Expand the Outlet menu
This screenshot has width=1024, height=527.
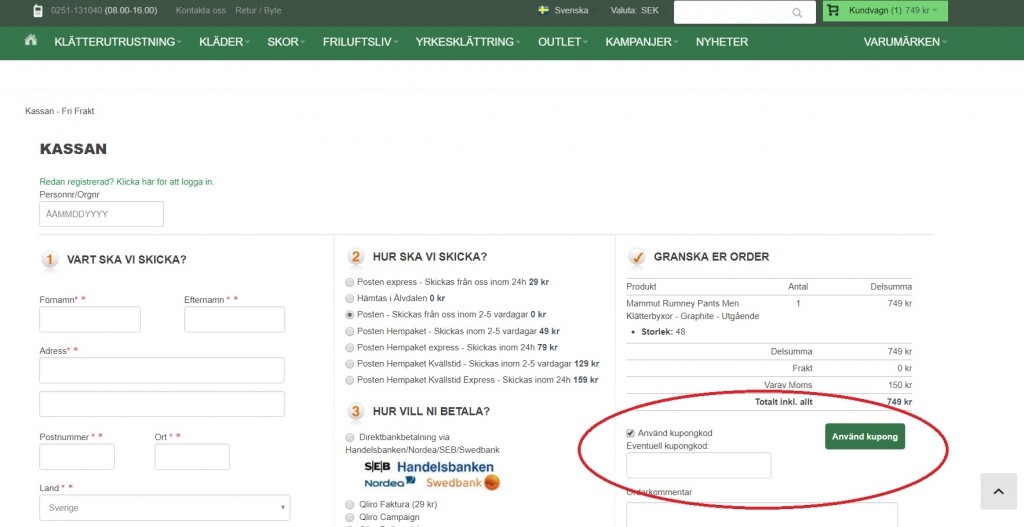tap(562, 42)
